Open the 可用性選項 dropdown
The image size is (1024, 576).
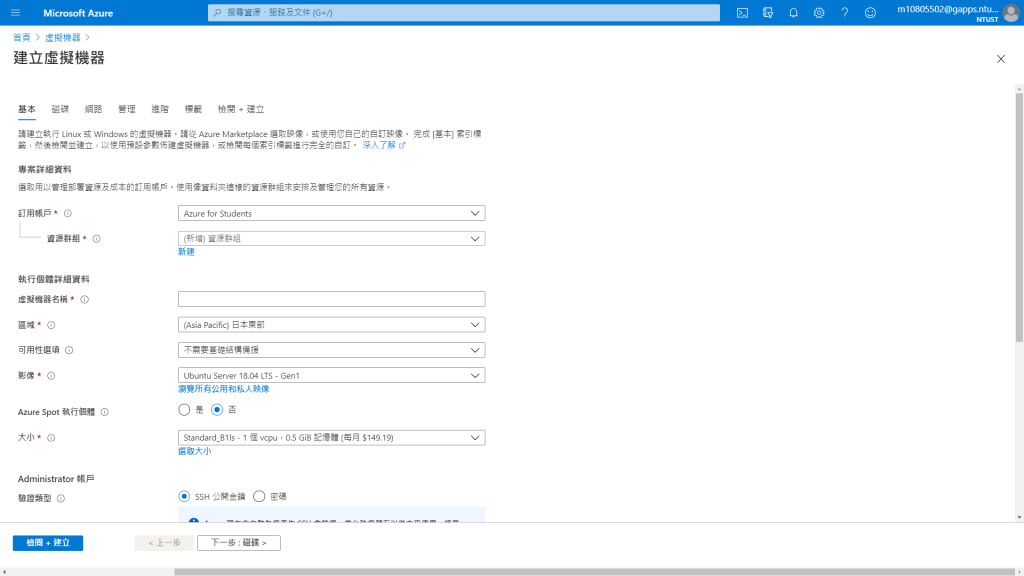(331, 350)
